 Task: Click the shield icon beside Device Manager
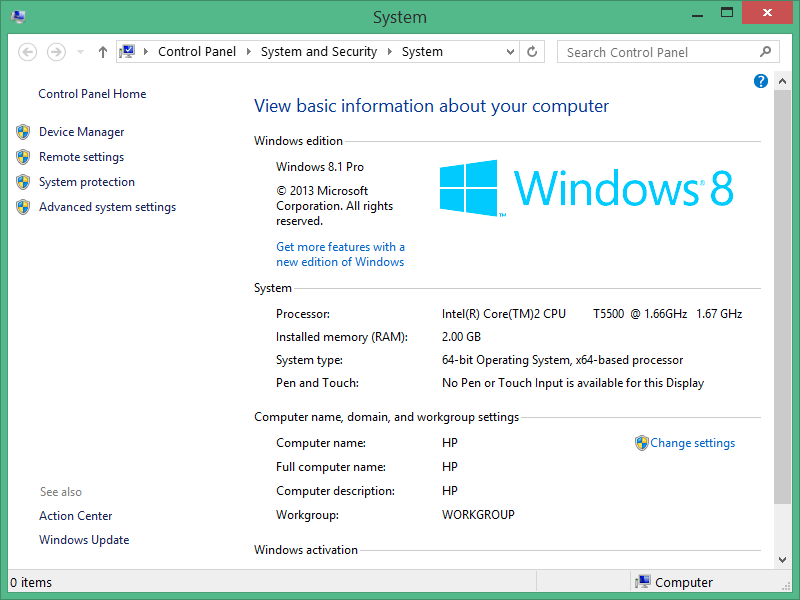pos(23,132)
